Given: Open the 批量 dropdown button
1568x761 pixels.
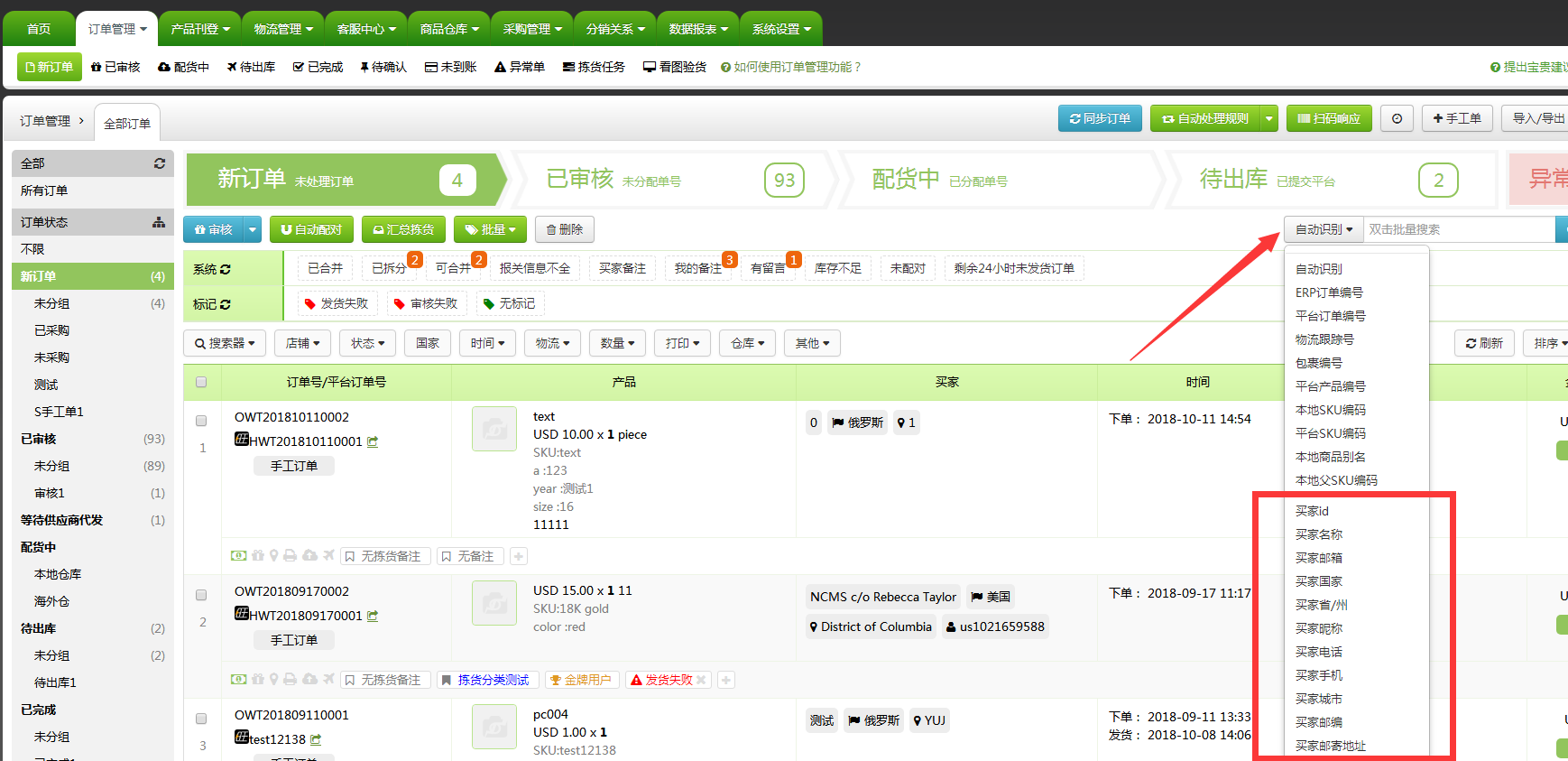Looking at the screenshot, I should 491,229.
